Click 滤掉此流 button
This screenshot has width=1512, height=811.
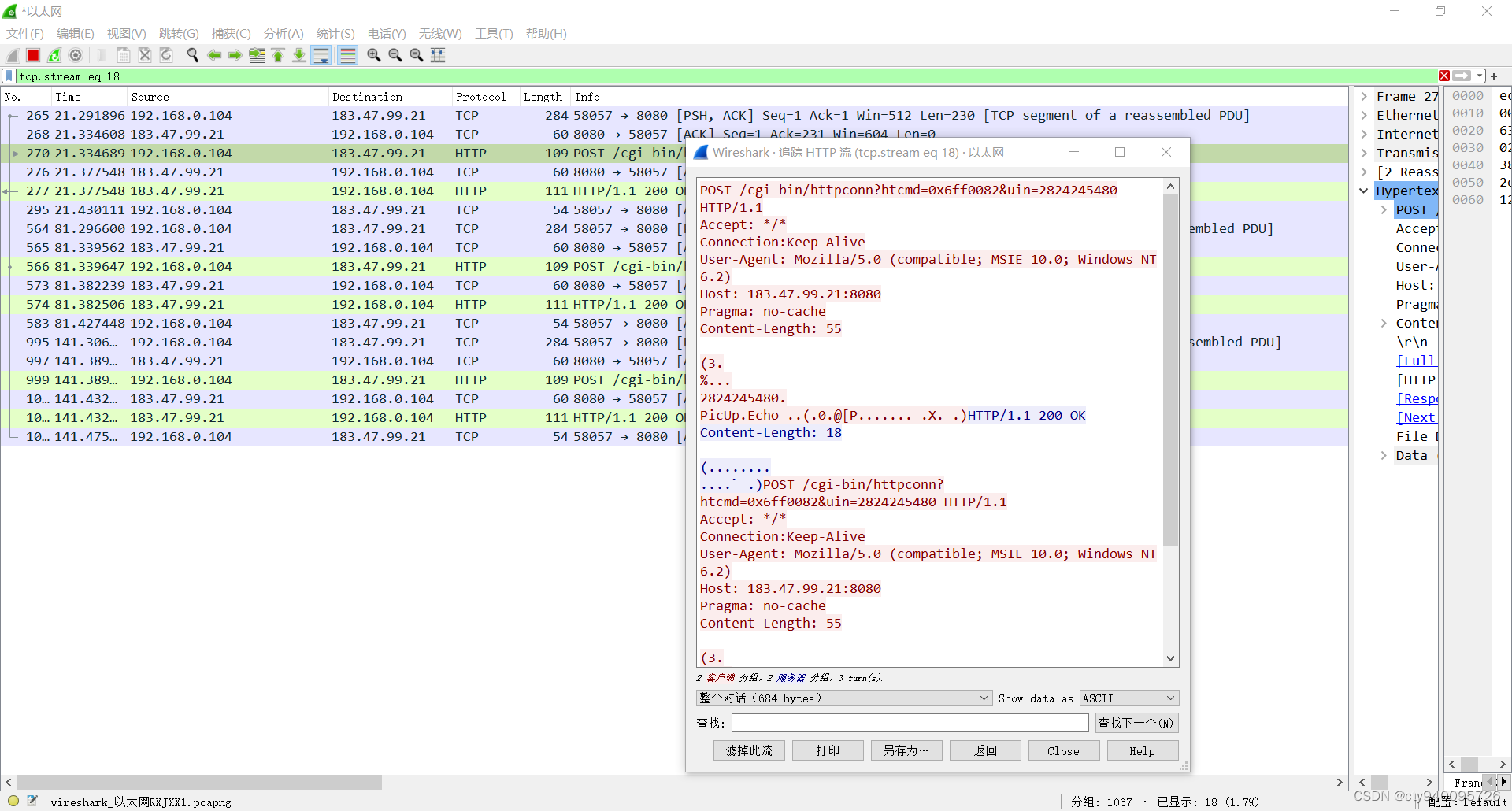tap(749, 751)
